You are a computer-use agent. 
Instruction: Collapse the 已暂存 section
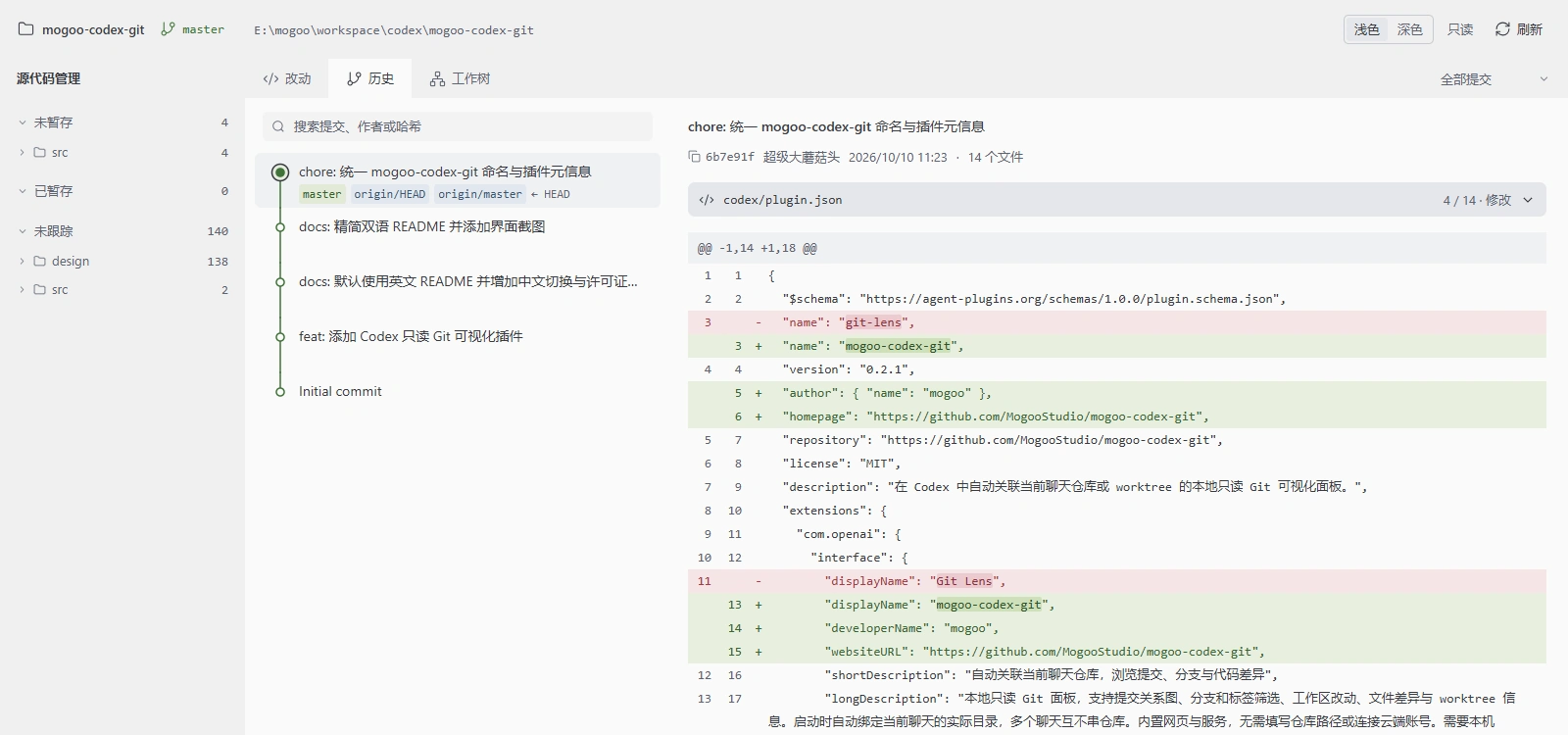[23, 191]
